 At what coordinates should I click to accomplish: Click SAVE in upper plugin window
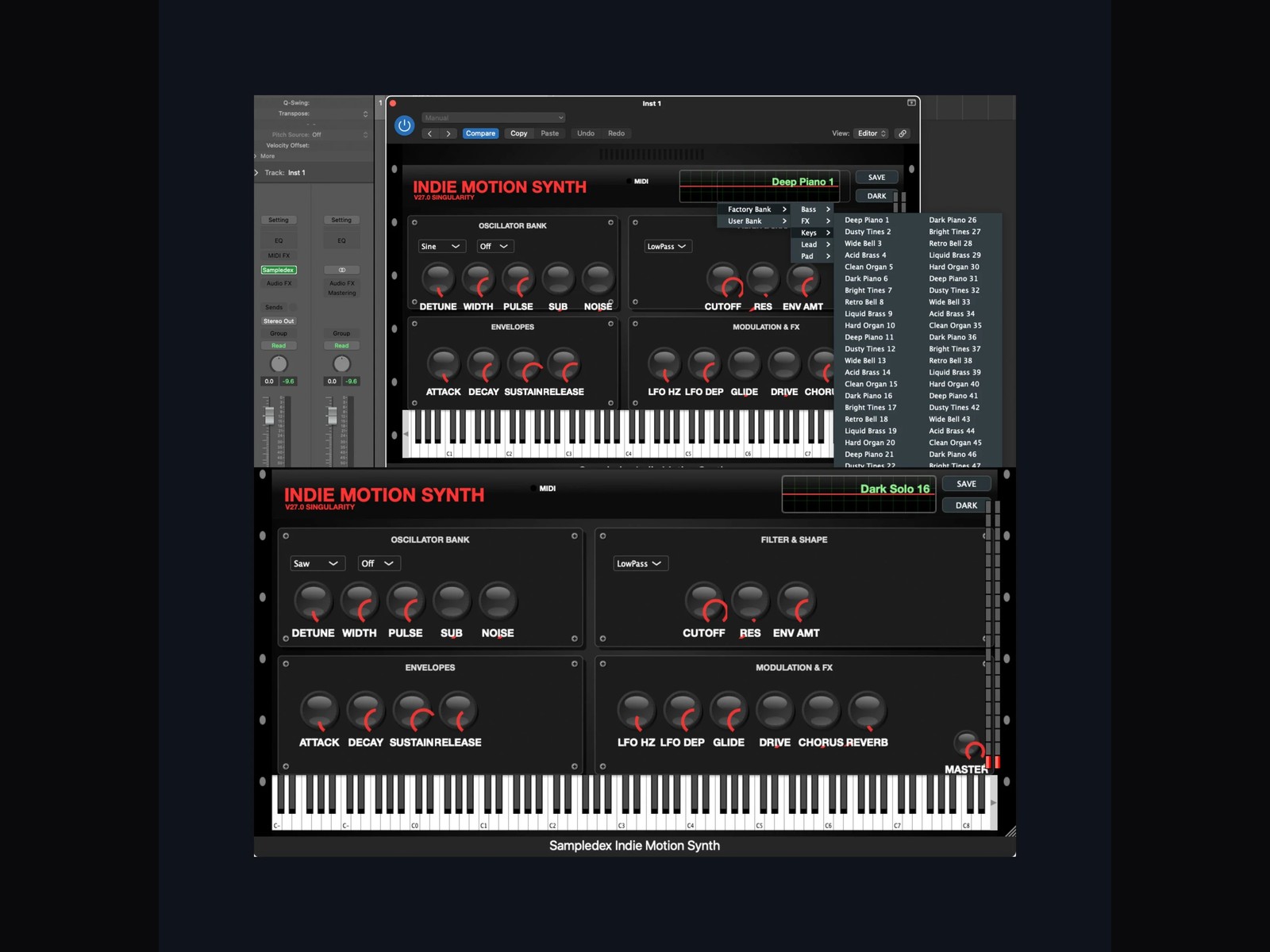[x=876, y=178]
